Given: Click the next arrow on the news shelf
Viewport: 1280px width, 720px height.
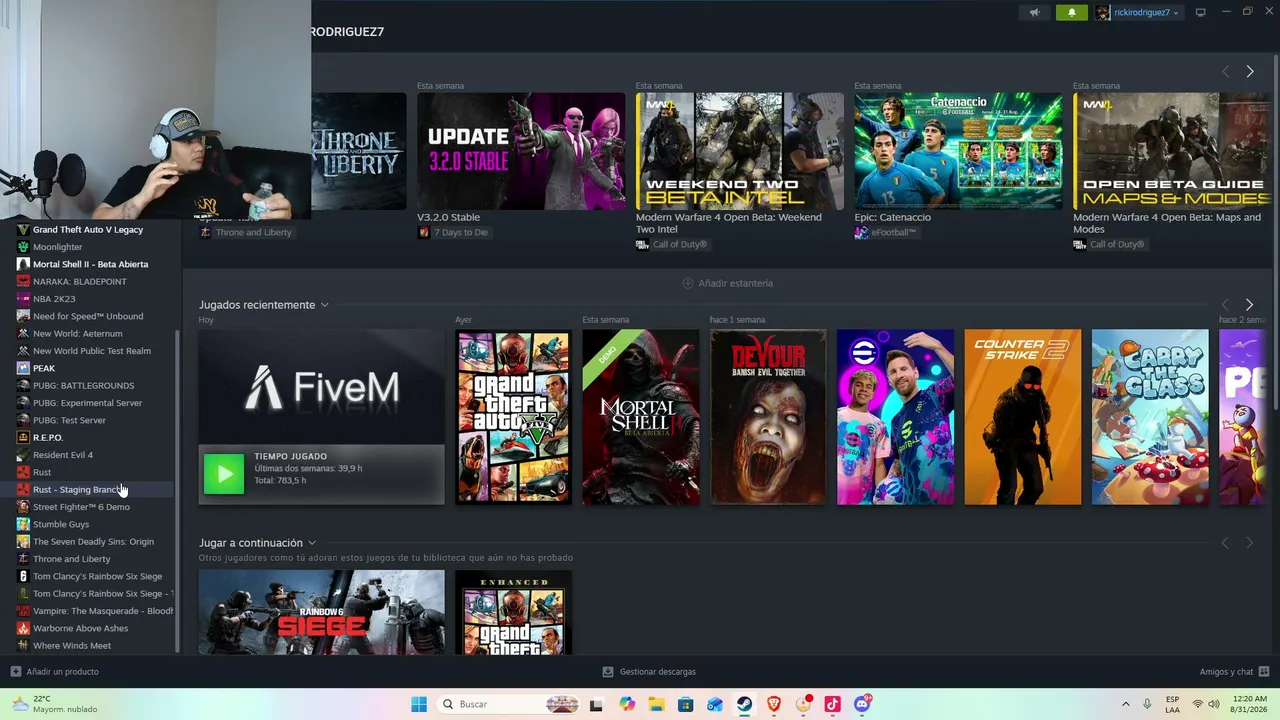Looking at the screenshot, I should point(1249,71).
